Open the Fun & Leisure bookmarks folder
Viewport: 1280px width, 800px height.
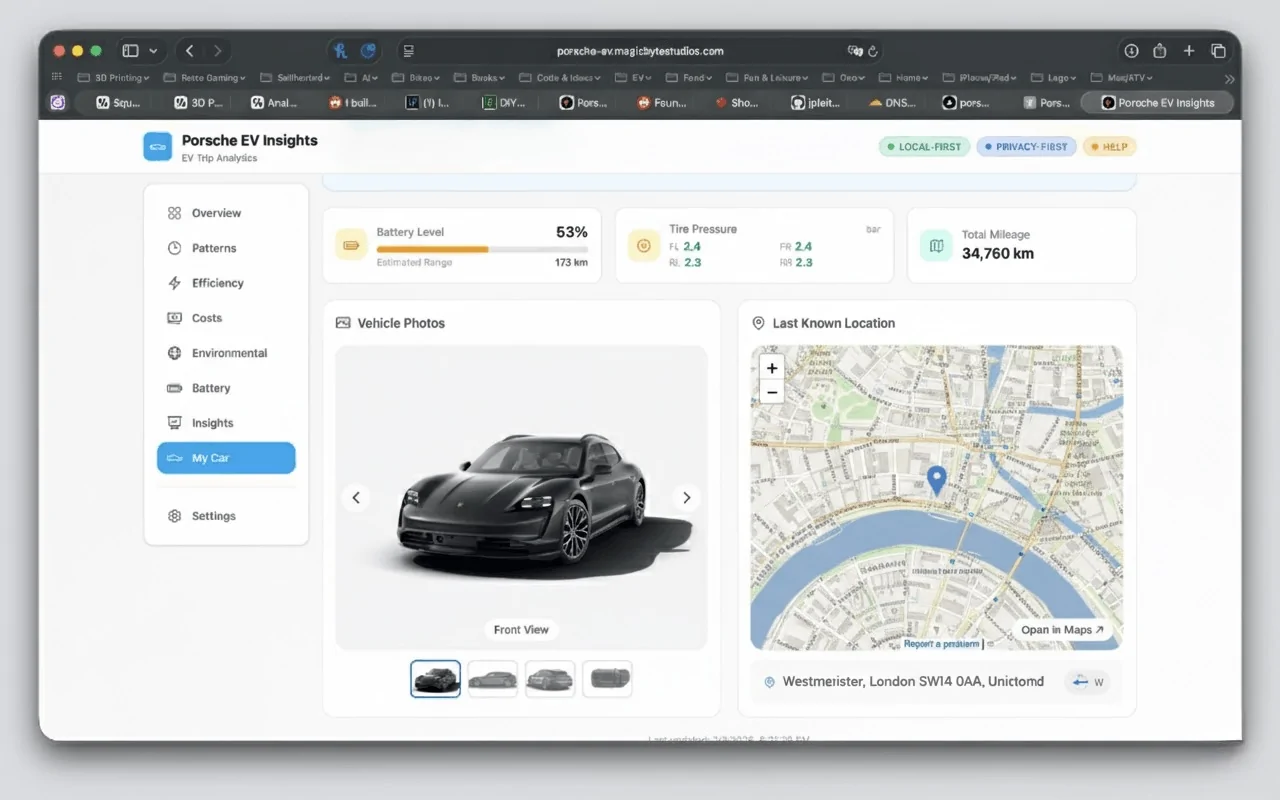[x=767, y=77]
